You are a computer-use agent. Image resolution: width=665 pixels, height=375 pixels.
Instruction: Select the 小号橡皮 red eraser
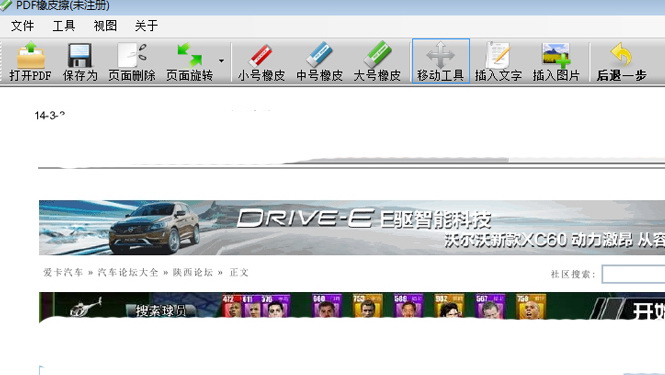[261, 62]
